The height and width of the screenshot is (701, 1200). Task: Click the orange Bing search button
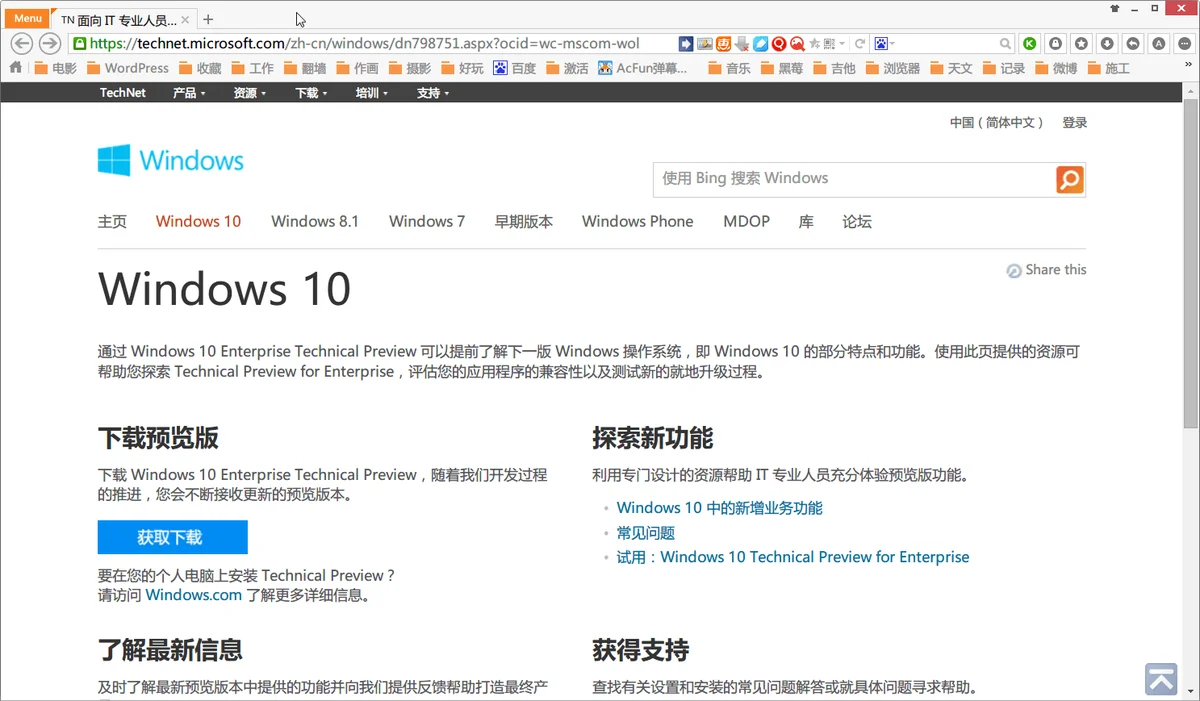click(x=1070, y=179)
